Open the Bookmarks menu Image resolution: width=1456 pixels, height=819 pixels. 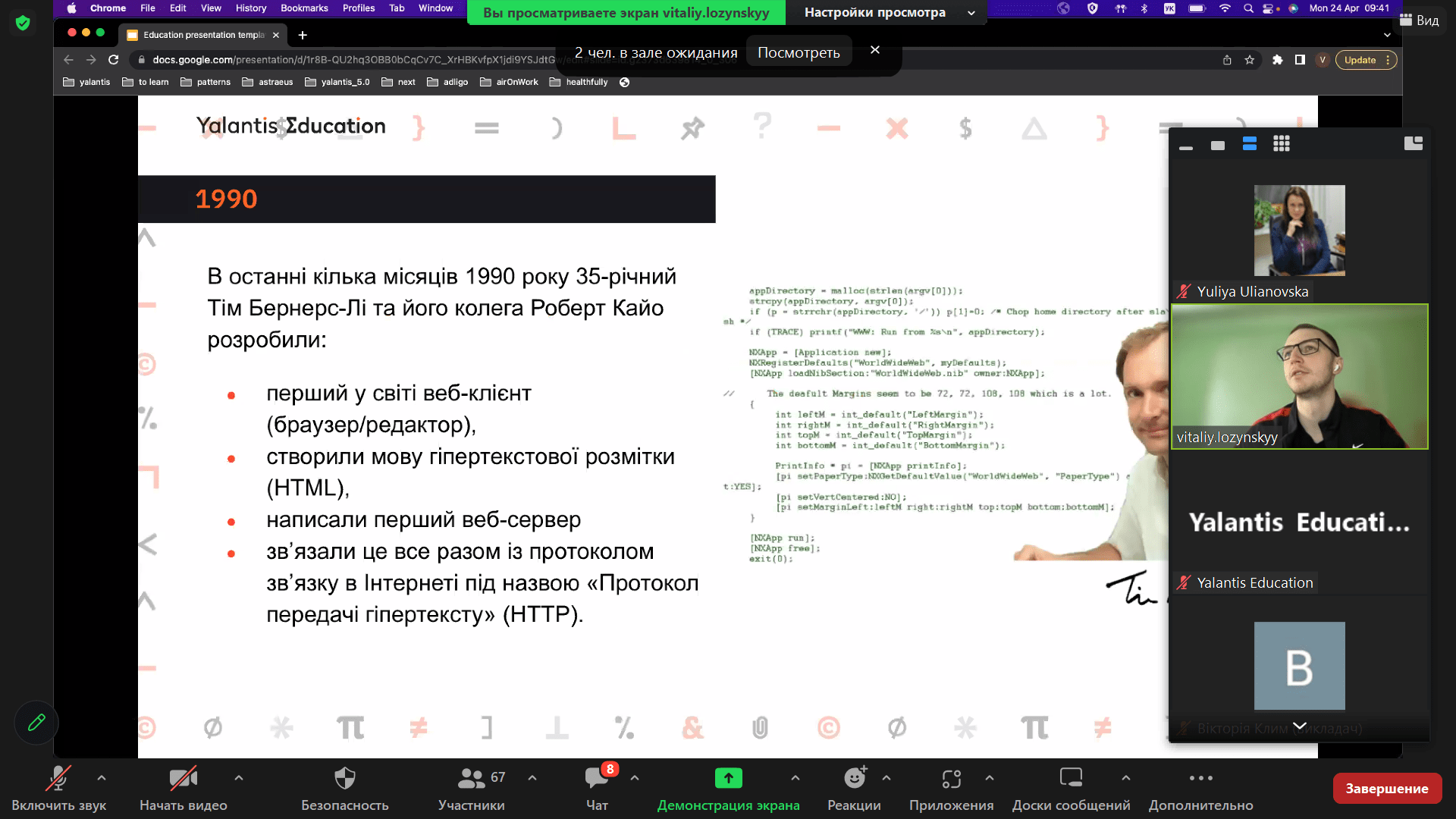(x=304, y=8)
